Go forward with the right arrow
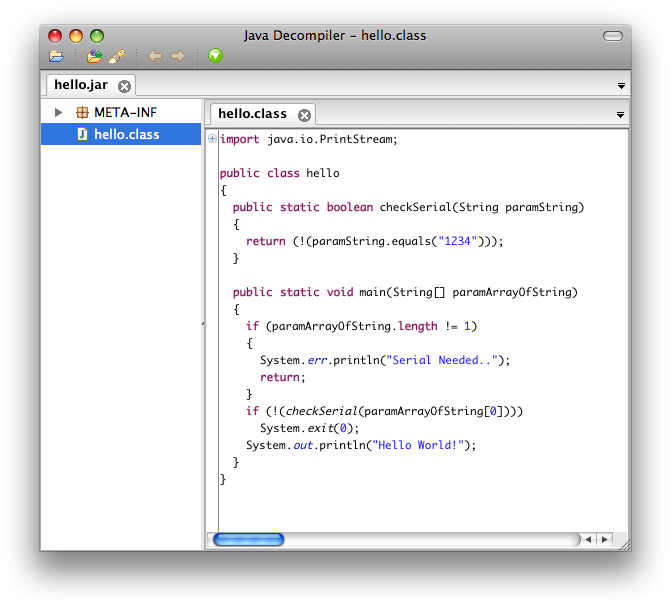Screen dimensions: 671x606 coord(178,56)
